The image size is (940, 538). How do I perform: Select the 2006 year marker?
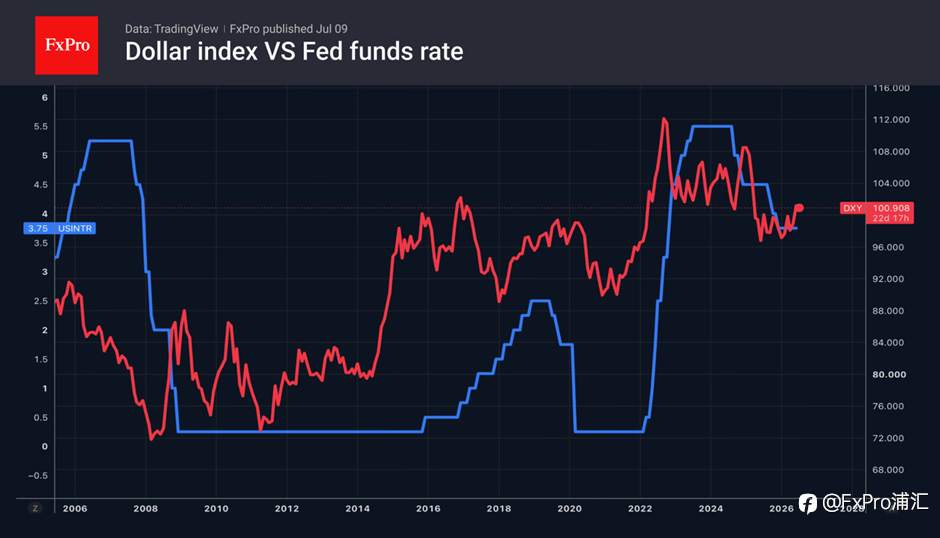(x=75, y=509)
